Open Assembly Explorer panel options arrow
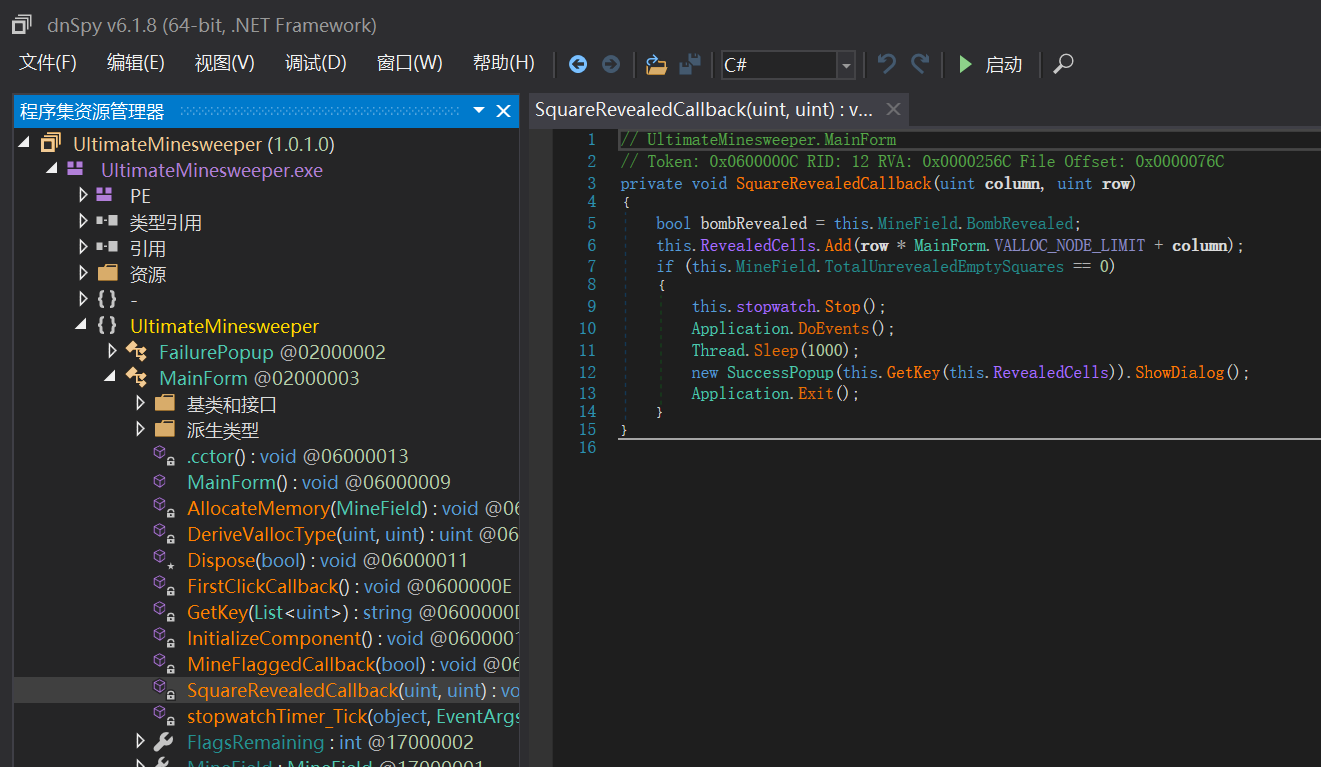Screen dimensions: 1321x767 point(479,110)
